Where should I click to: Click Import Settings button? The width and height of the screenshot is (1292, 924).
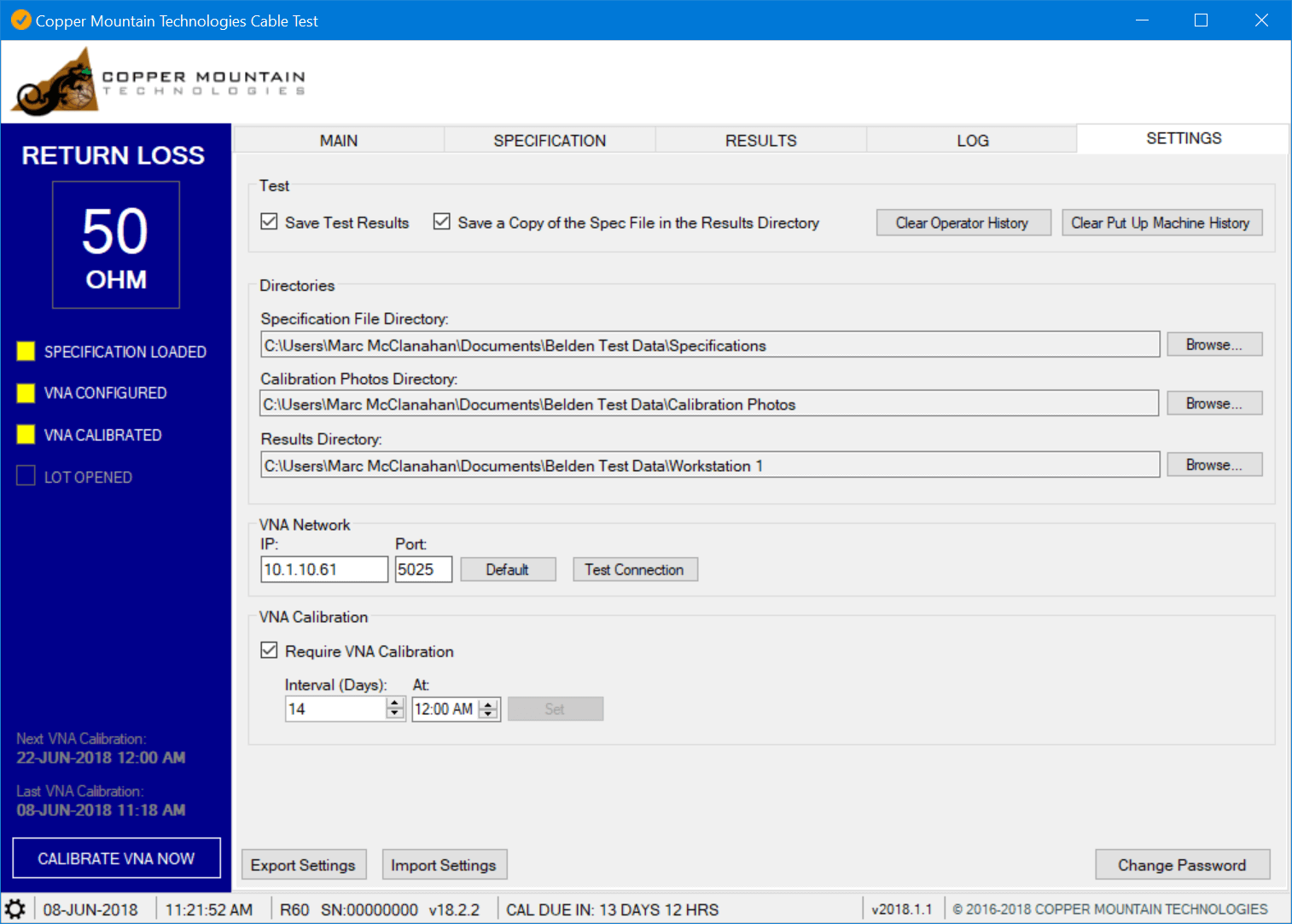tap(445, 865)
